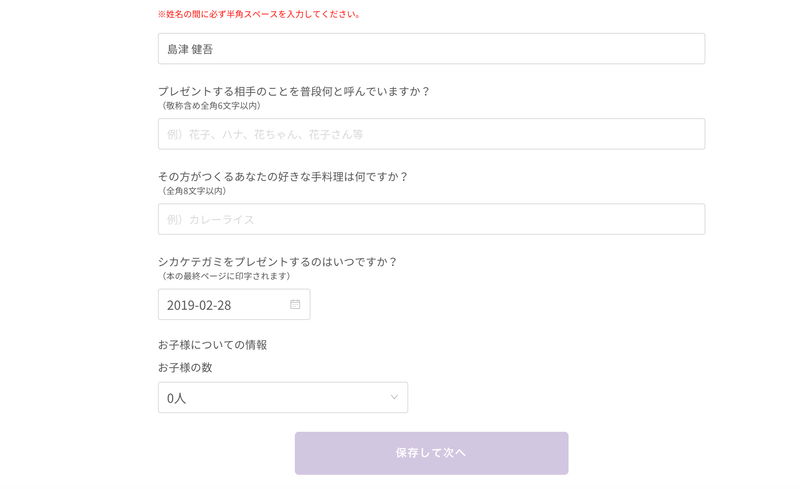800x489 pixels.
Task: Click the 0人 selected value text
Action: pos(177,398)
